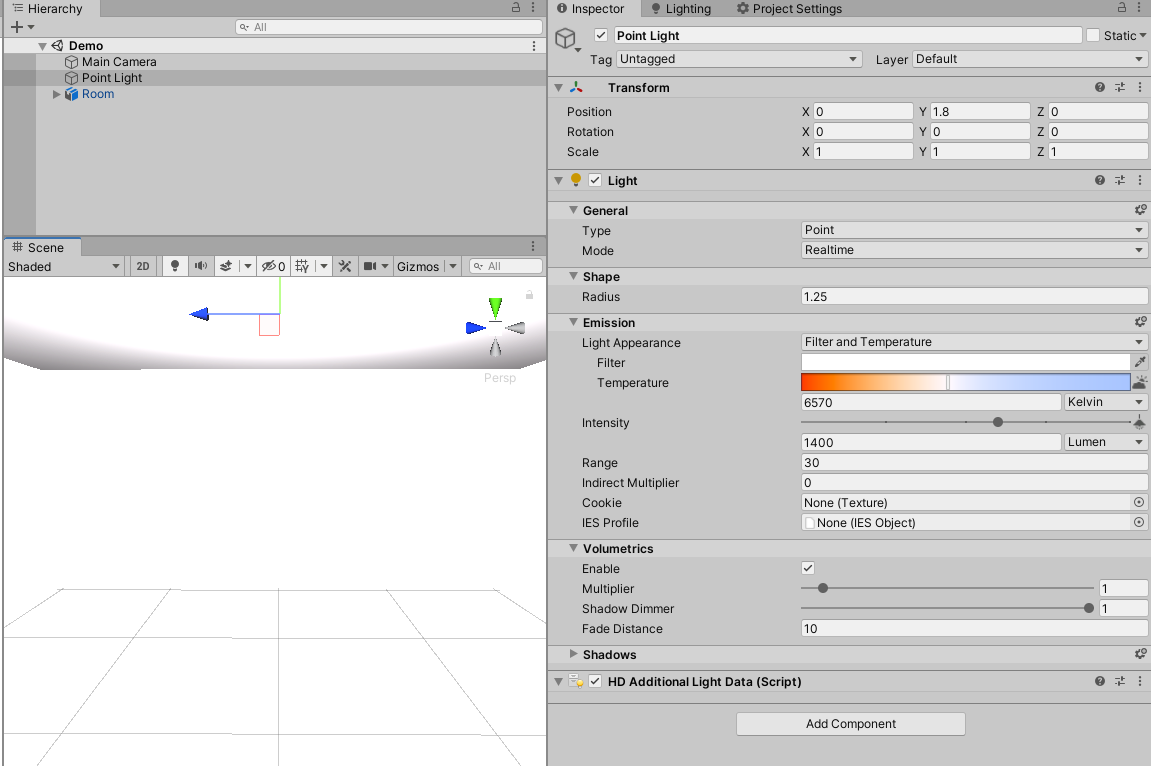
Task: Open Light component help icon
Action: click(x=1100, y=180)
